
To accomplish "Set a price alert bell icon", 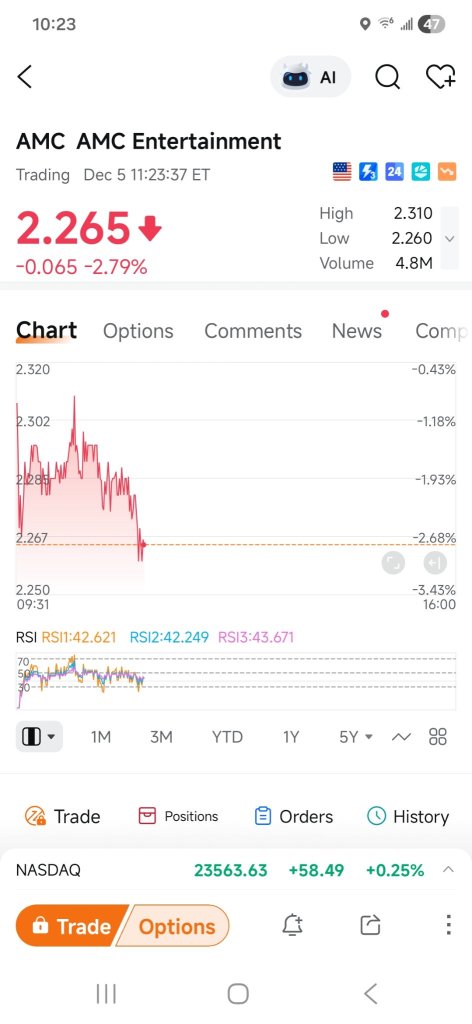I will coord(292,925).
